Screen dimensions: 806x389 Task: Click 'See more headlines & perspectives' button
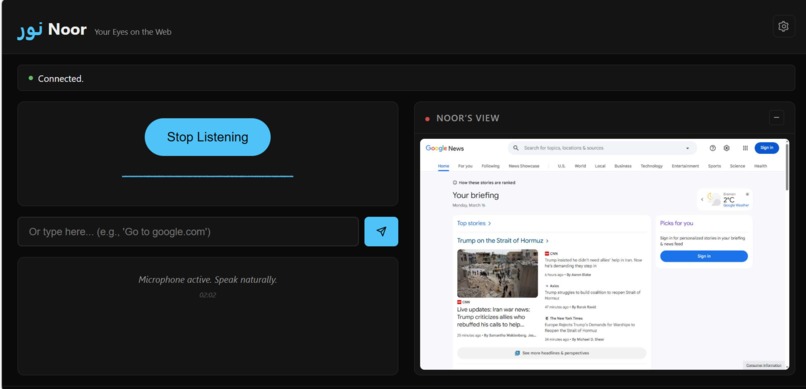point(551,353)
